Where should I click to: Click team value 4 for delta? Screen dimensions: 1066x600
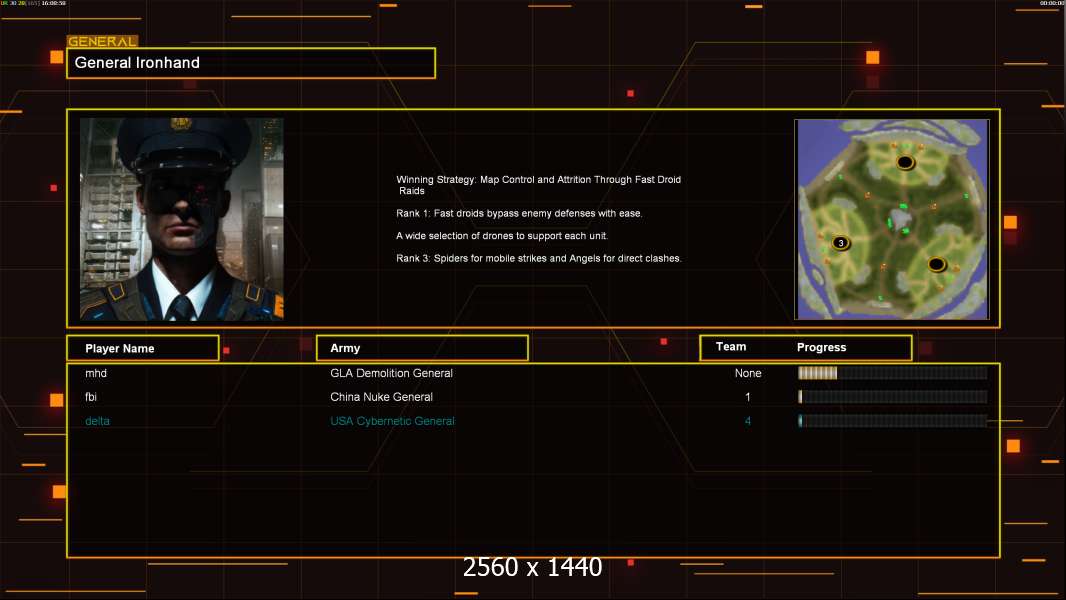click(748, 421)
